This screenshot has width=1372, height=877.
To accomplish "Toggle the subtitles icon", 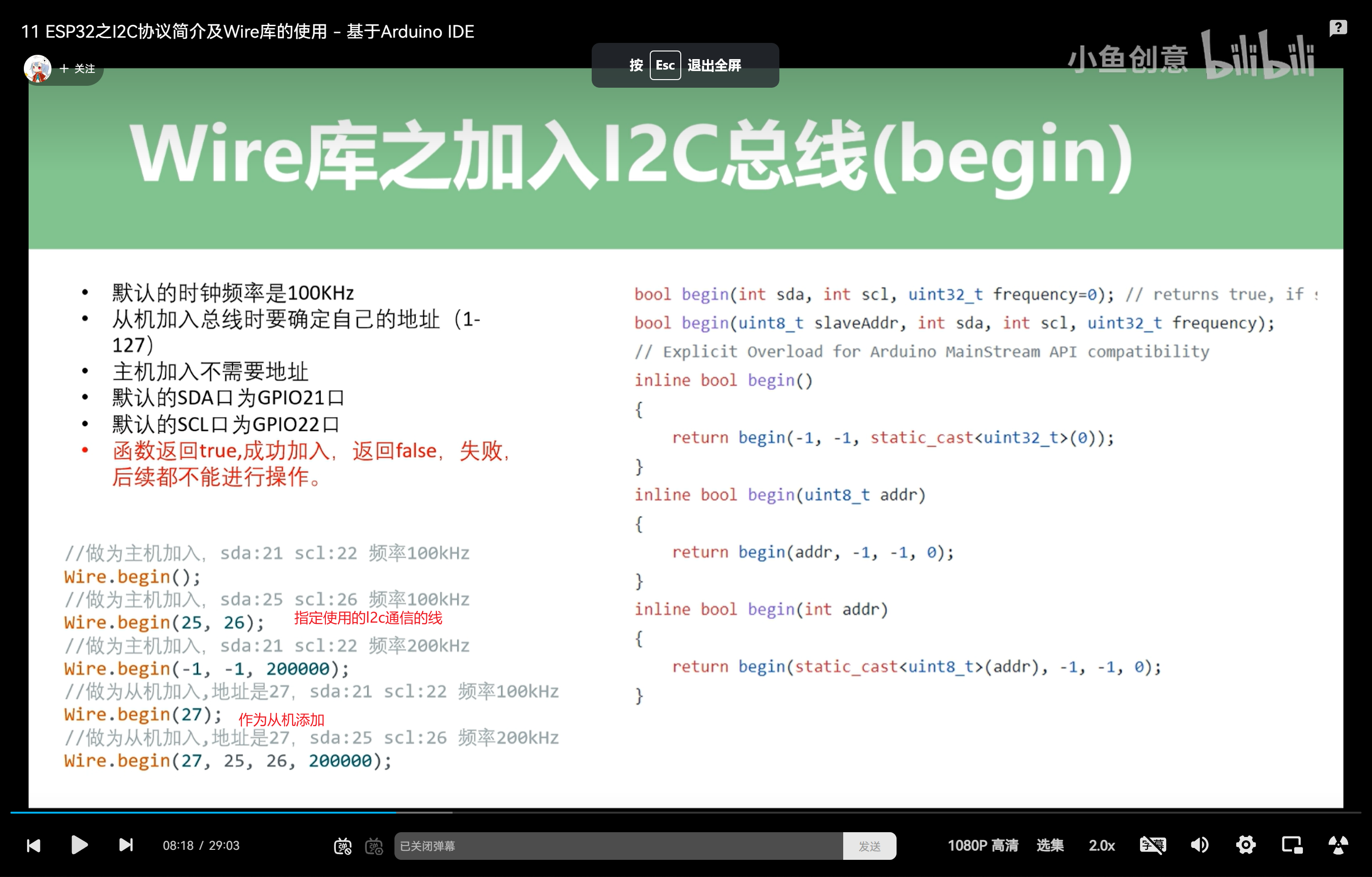I will tap(1153, 845).
